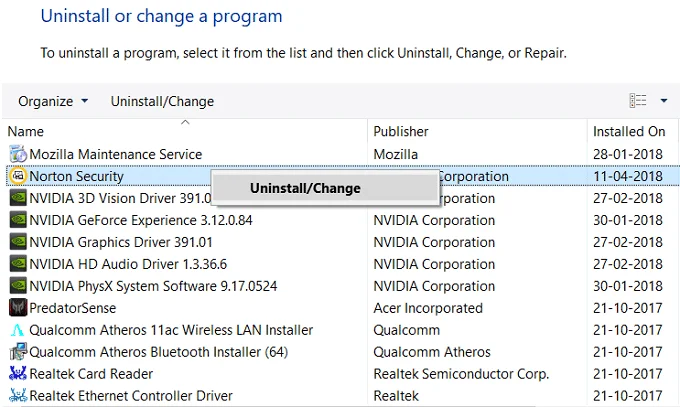Select Qualcomm Atheros 11ac Wireless LAN Installer
The image size is (680, 407).
pos(171,330)
